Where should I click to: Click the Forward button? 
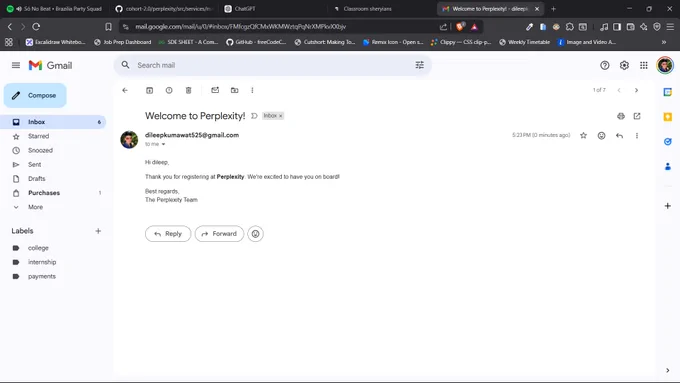(219, 234)
